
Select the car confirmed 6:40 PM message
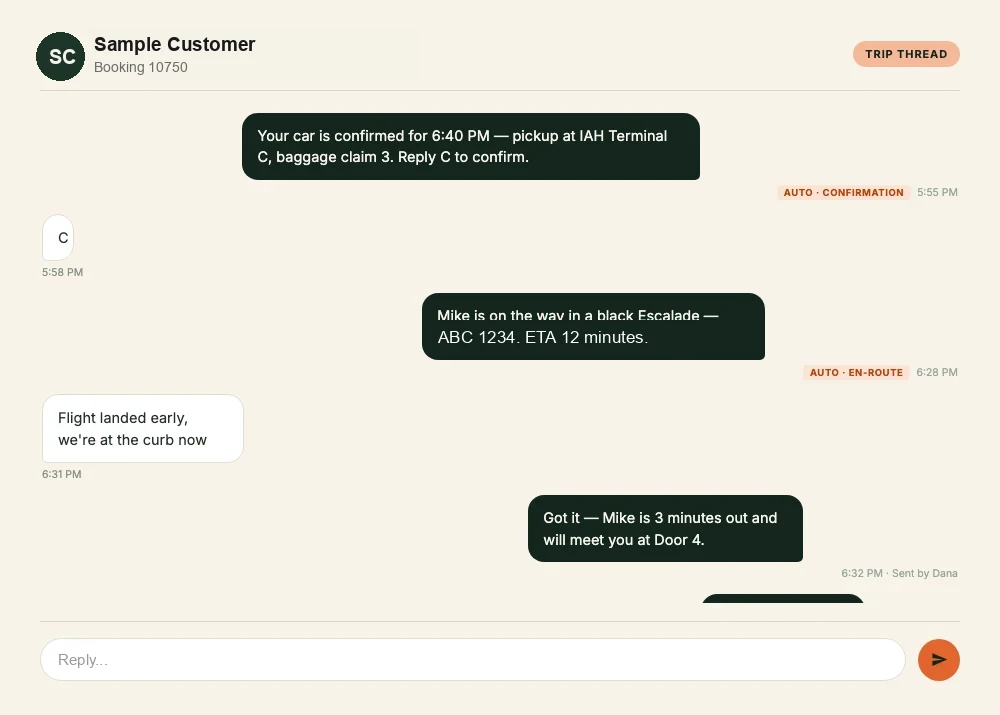(x=471, y=146)
